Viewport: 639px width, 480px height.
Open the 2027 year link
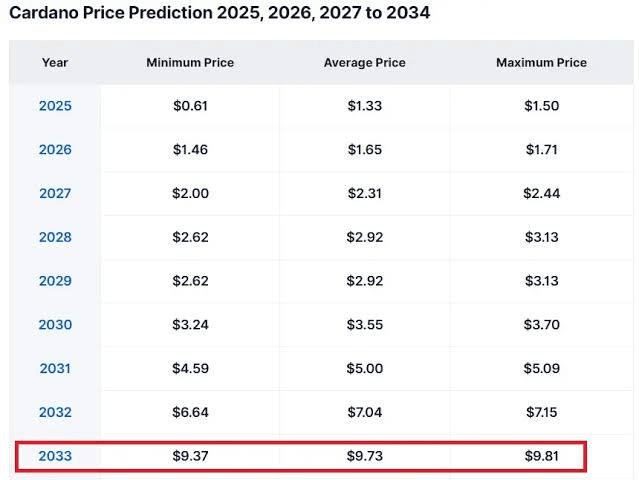tap(55, 194)
